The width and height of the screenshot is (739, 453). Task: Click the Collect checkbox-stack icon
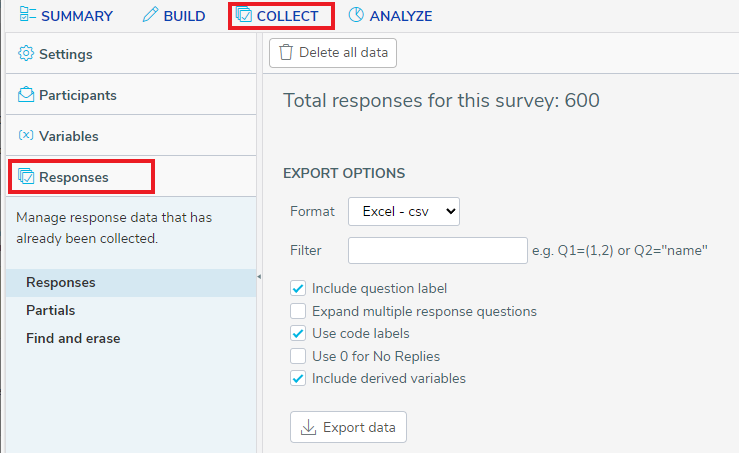pyautogui.click(x=244, y=15)
